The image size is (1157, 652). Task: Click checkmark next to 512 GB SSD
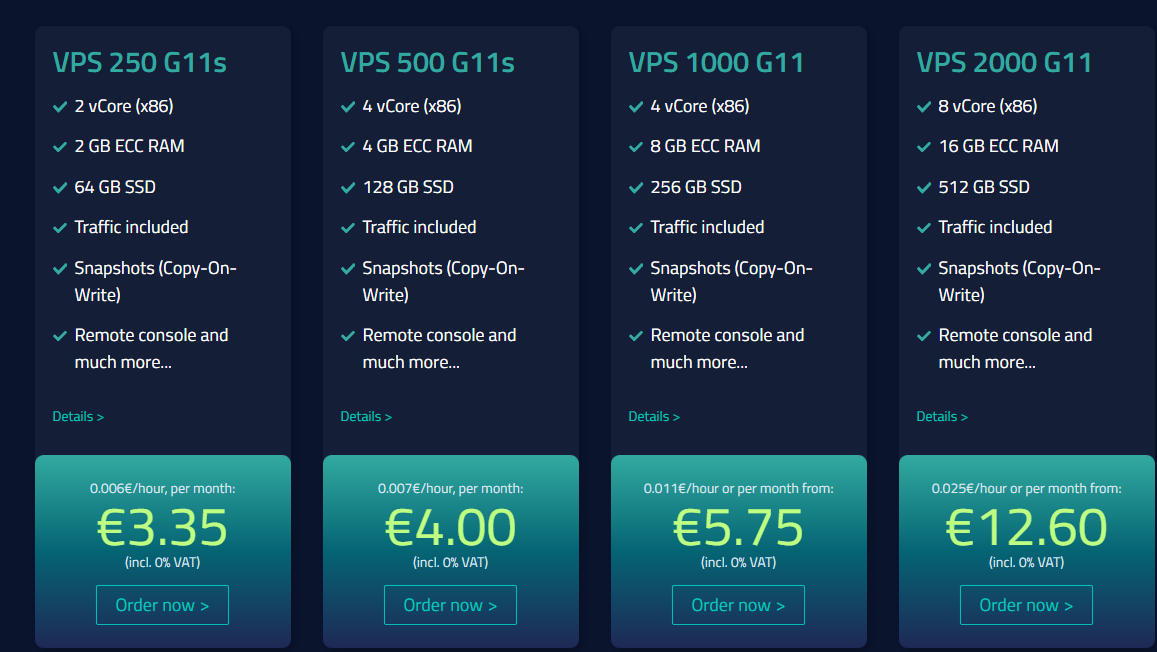(924, 188)
